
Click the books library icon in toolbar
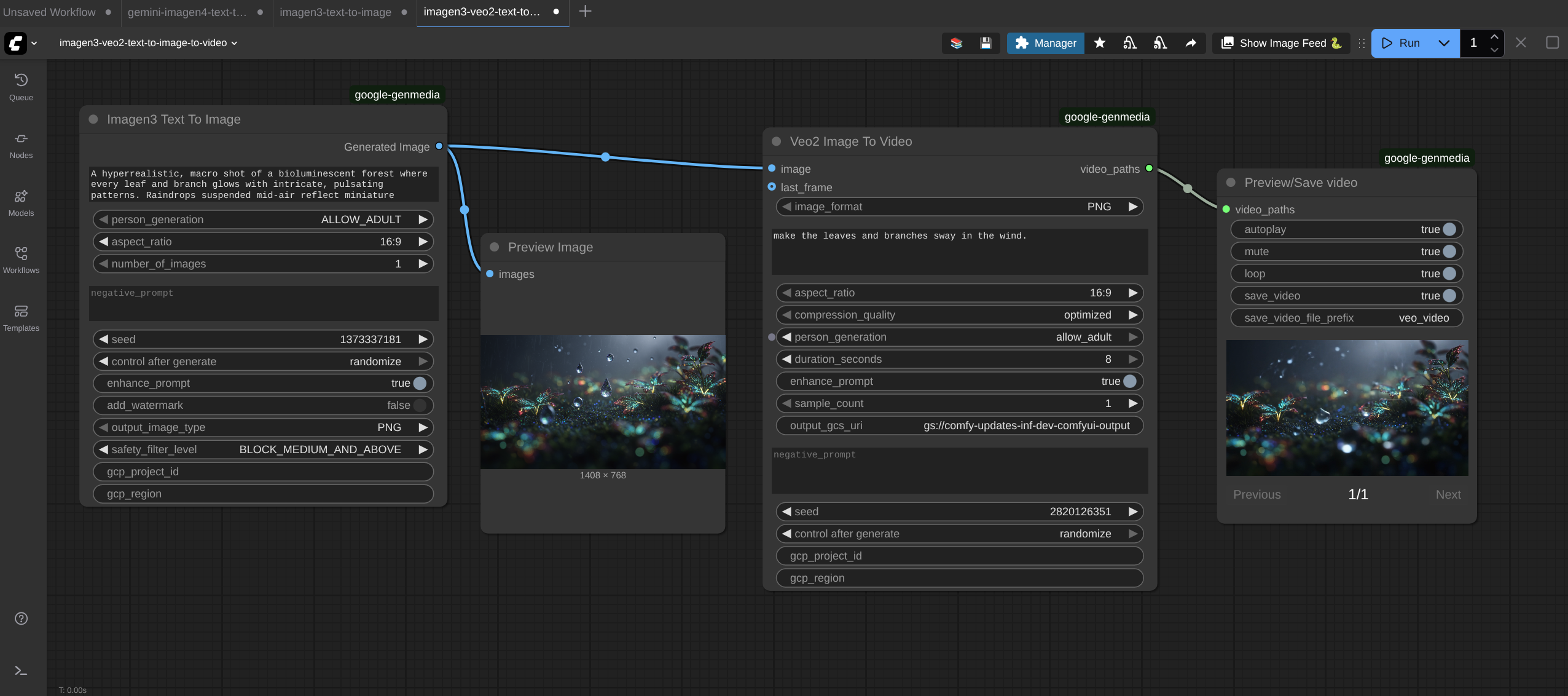[957, 43]
